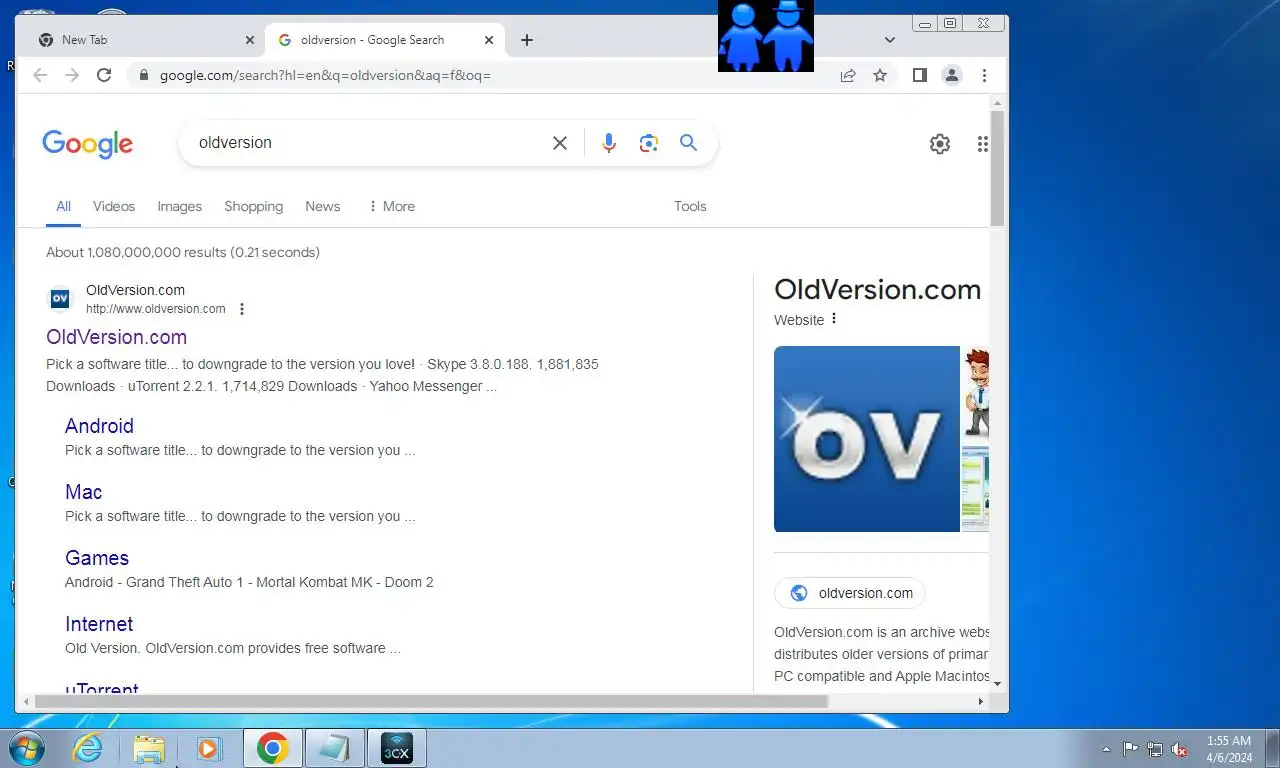Click the results count text
This screenshot has height=768, width=1280.
click(183, 252)
